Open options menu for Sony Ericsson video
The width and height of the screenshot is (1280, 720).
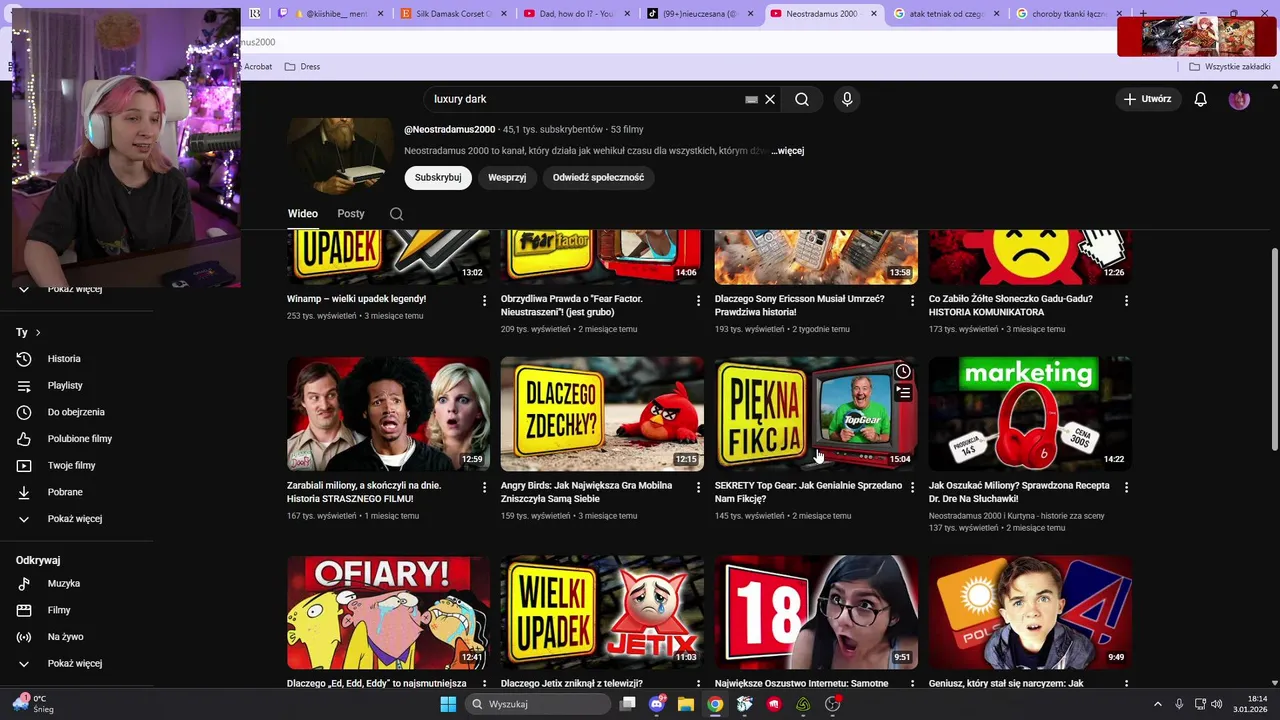coord(912,301)
